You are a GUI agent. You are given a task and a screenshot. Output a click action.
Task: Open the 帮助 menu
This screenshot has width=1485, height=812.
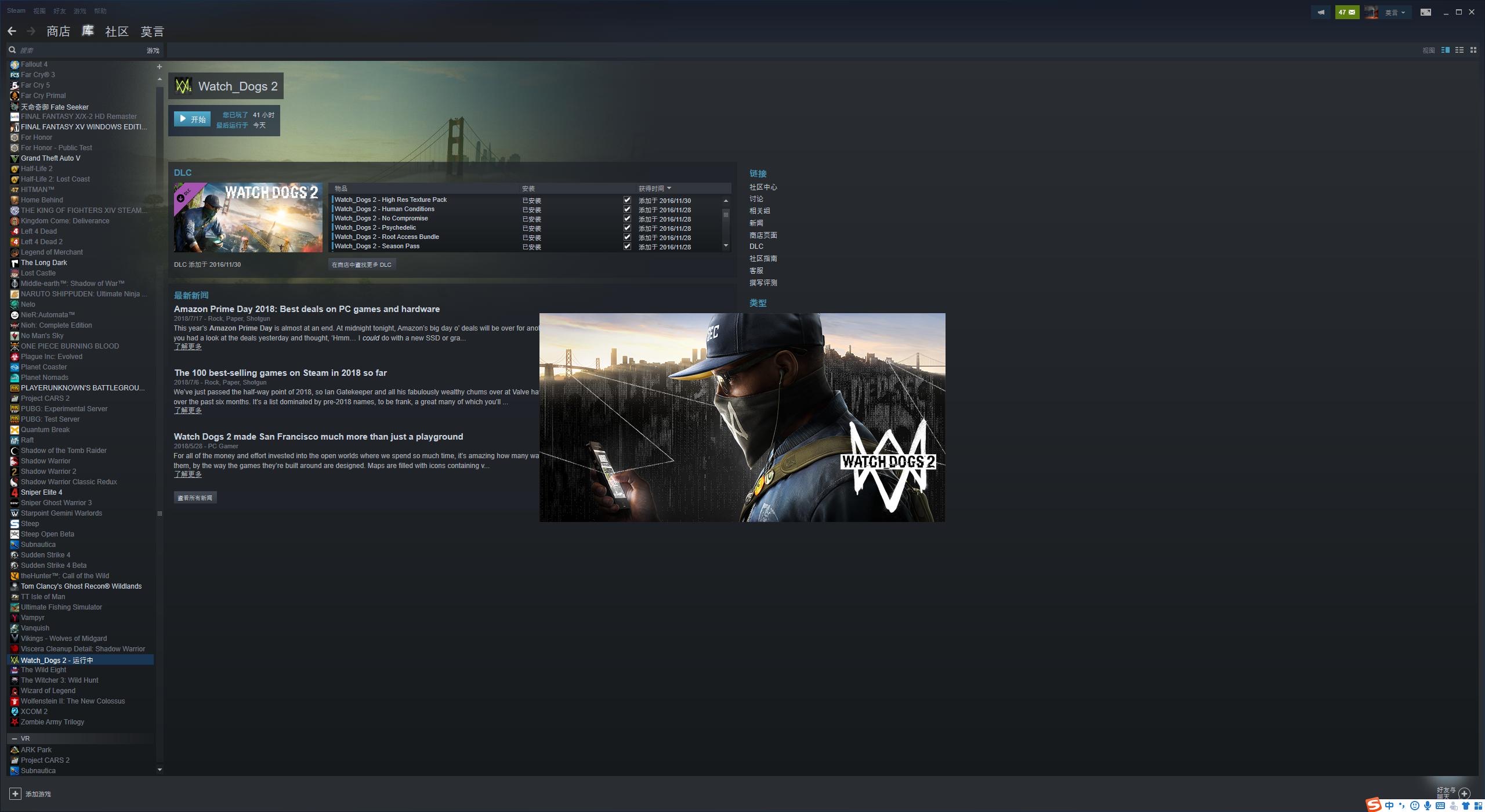click(x=100, y=11)
